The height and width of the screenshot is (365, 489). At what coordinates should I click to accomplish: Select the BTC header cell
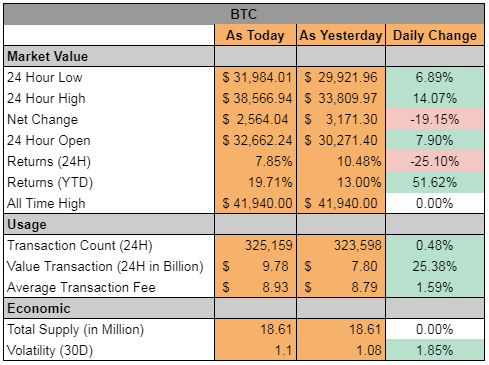click(x=244, y=14)
